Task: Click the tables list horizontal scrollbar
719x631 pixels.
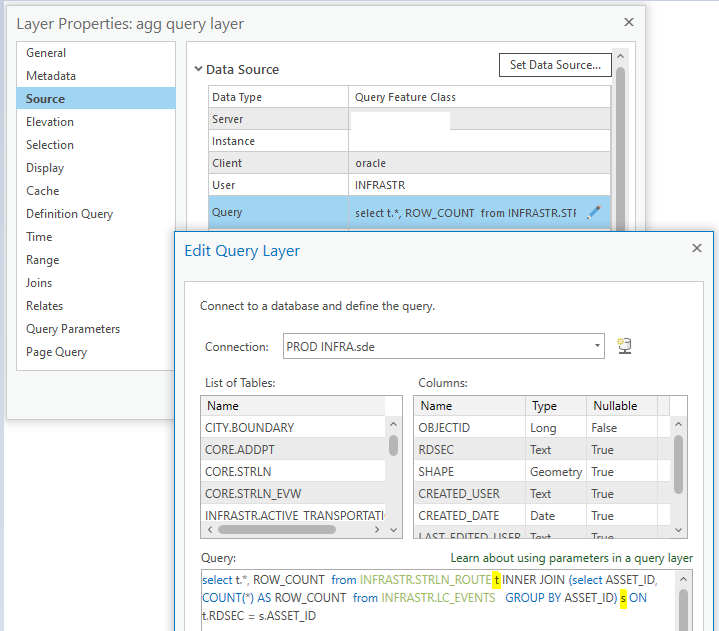Action: (277, 530)
